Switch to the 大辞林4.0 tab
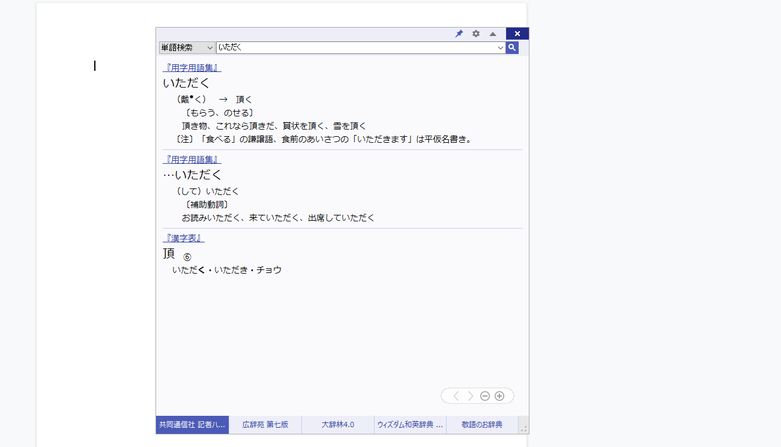Viewport: 781px width, 447px height. (x=338, y=425)
